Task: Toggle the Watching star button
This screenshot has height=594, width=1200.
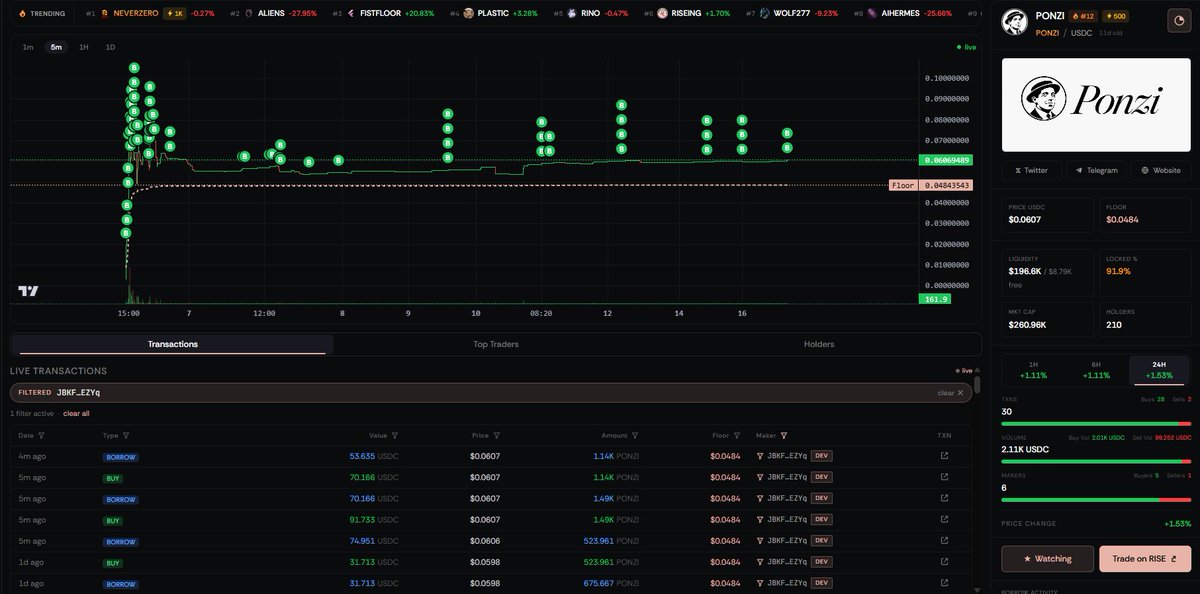Action: tap(1048, 559)
